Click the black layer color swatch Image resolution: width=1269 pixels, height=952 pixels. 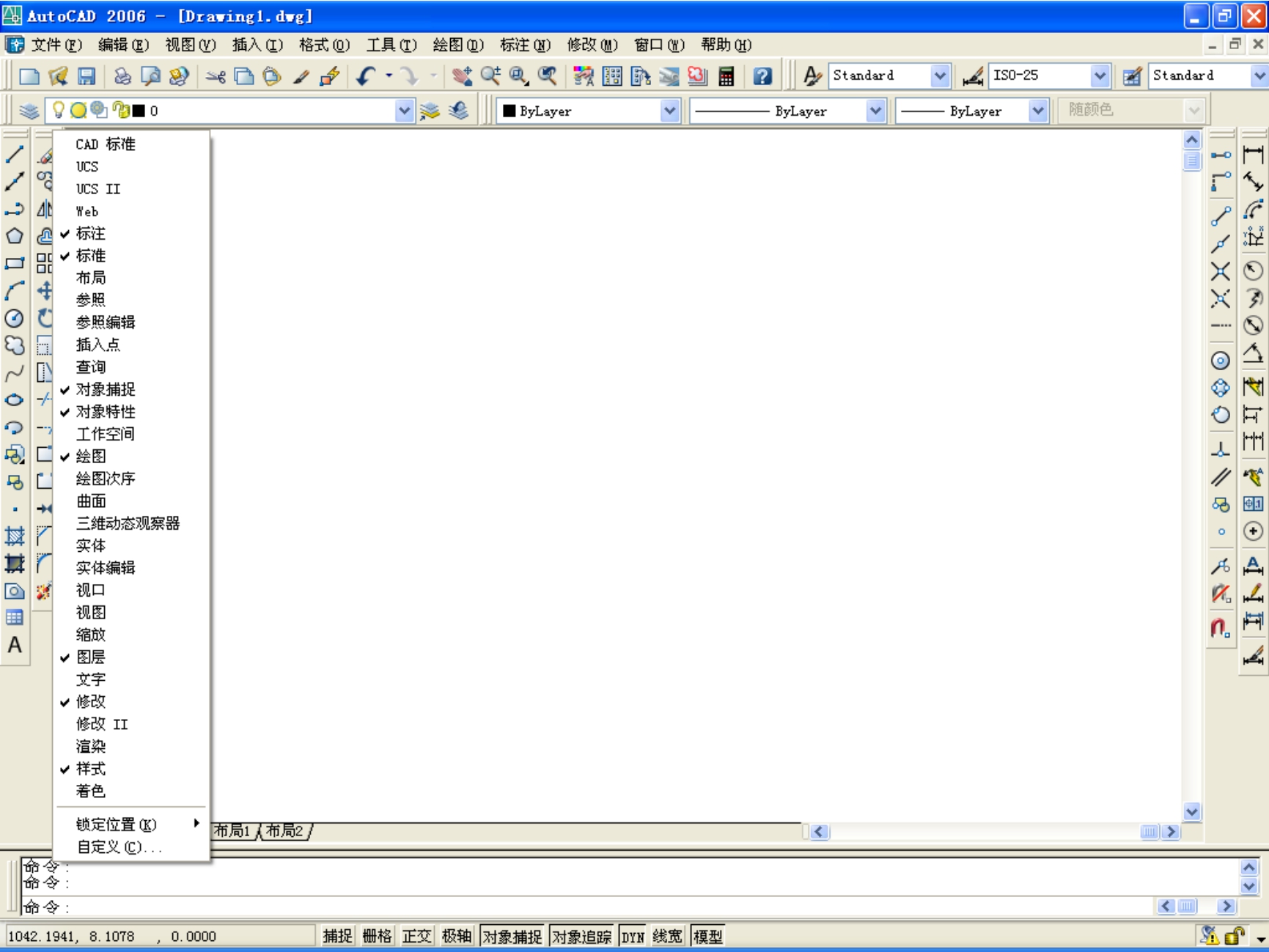pyautogui.click(x=139, y=111)
